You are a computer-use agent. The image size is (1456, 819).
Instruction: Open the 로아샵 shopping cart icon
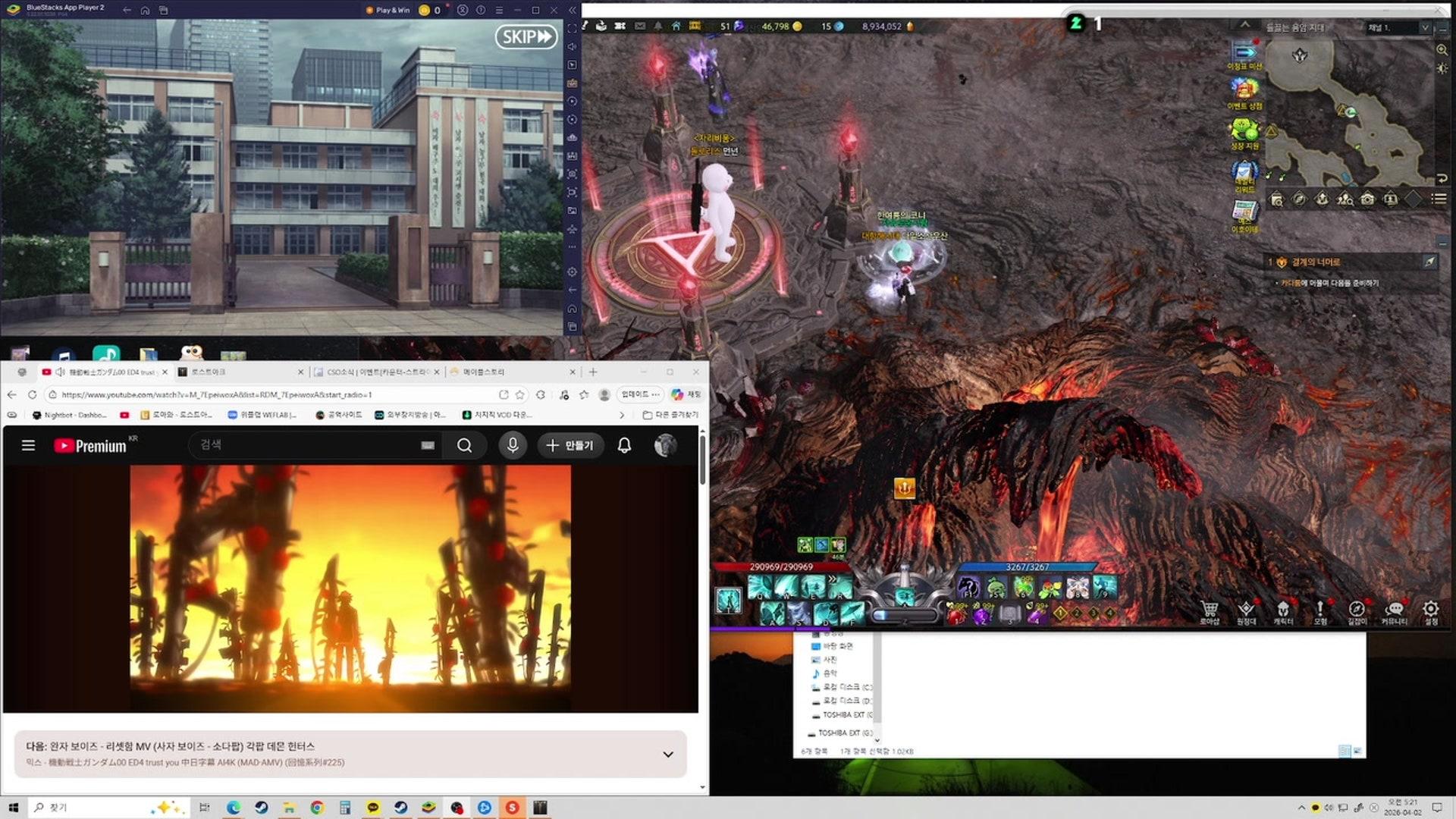[x=1210, y=610]
